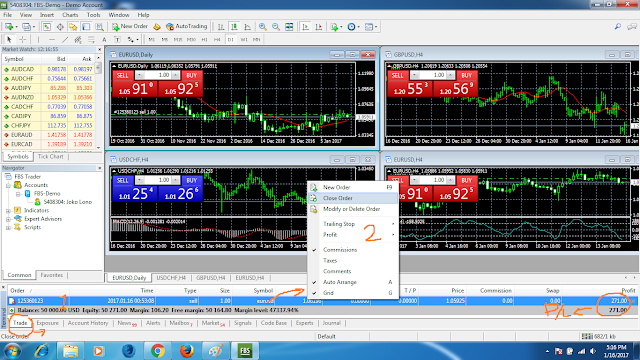Select the AUDCAD row in Market Watch
Viewport: 640px width, 360px height.
point(49,69)
